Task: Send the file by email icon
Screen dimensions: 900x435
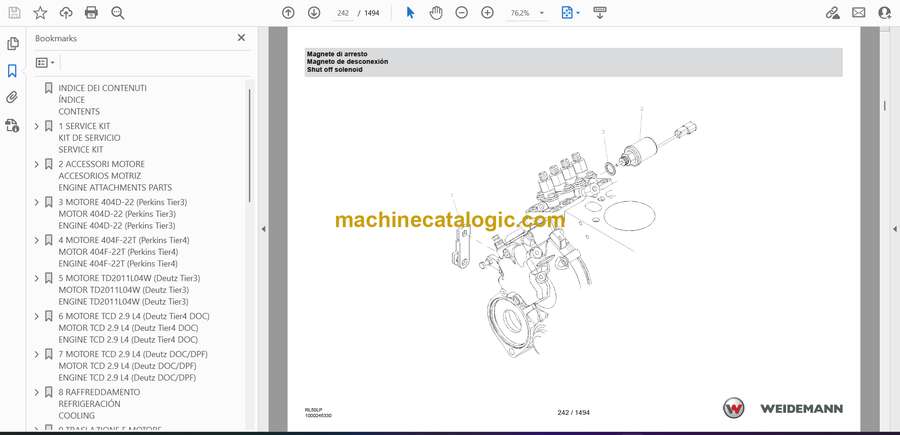Action: coord(859,13)
